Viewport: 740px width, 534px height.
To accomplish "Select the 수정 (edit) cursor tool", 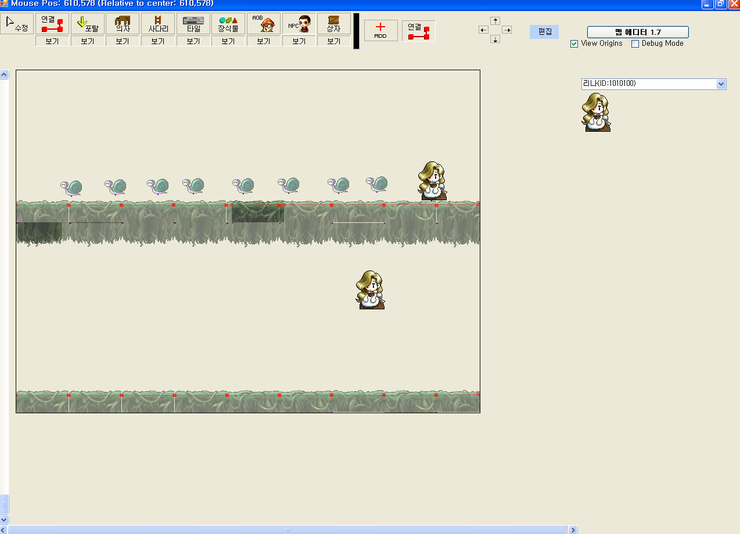I will 17,24.
